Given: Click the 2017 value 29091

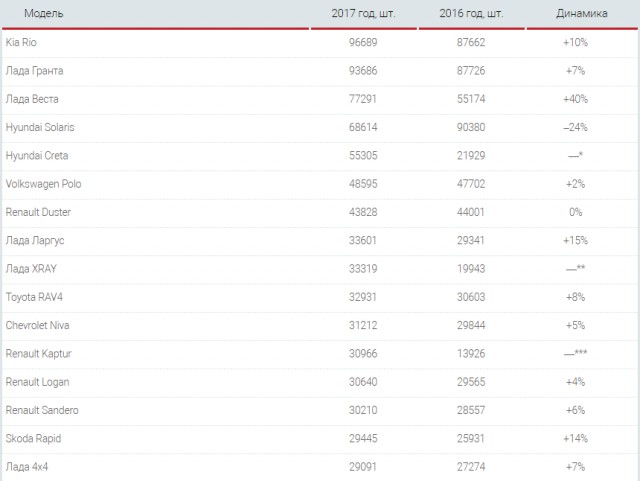Looking at the screenshot, I should (363, 467).
